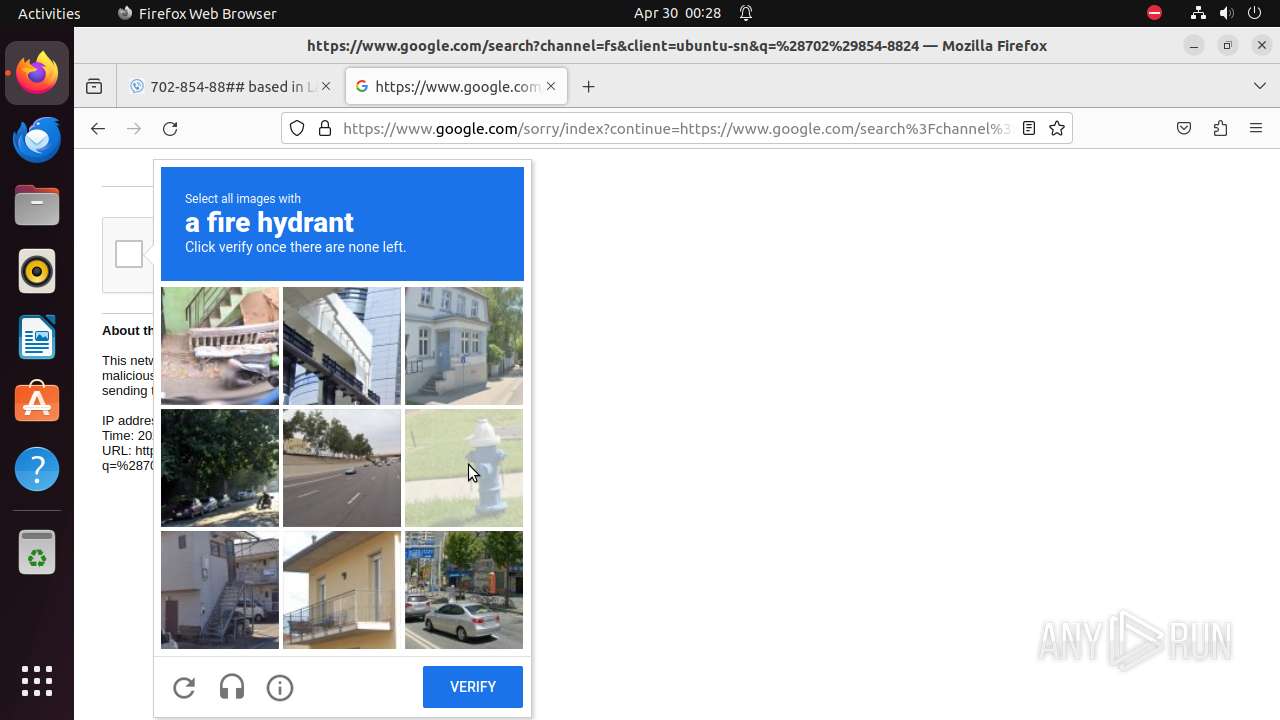Open the Firefox Web Browser app menu
The height and width of the screenshot is (720, 1280).
tap(197, 13)
